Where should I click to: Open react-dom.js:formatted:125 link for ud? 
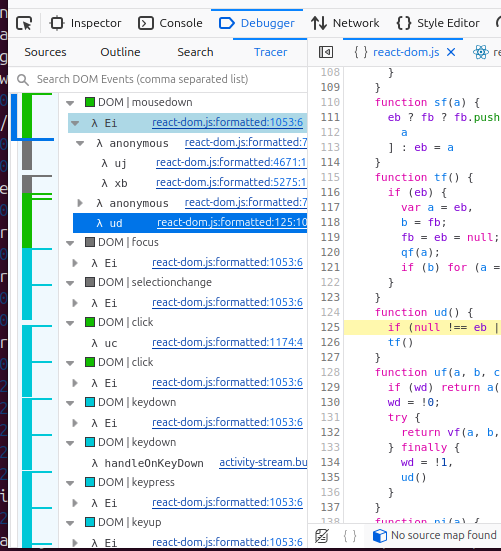click(x=232, y=222)
